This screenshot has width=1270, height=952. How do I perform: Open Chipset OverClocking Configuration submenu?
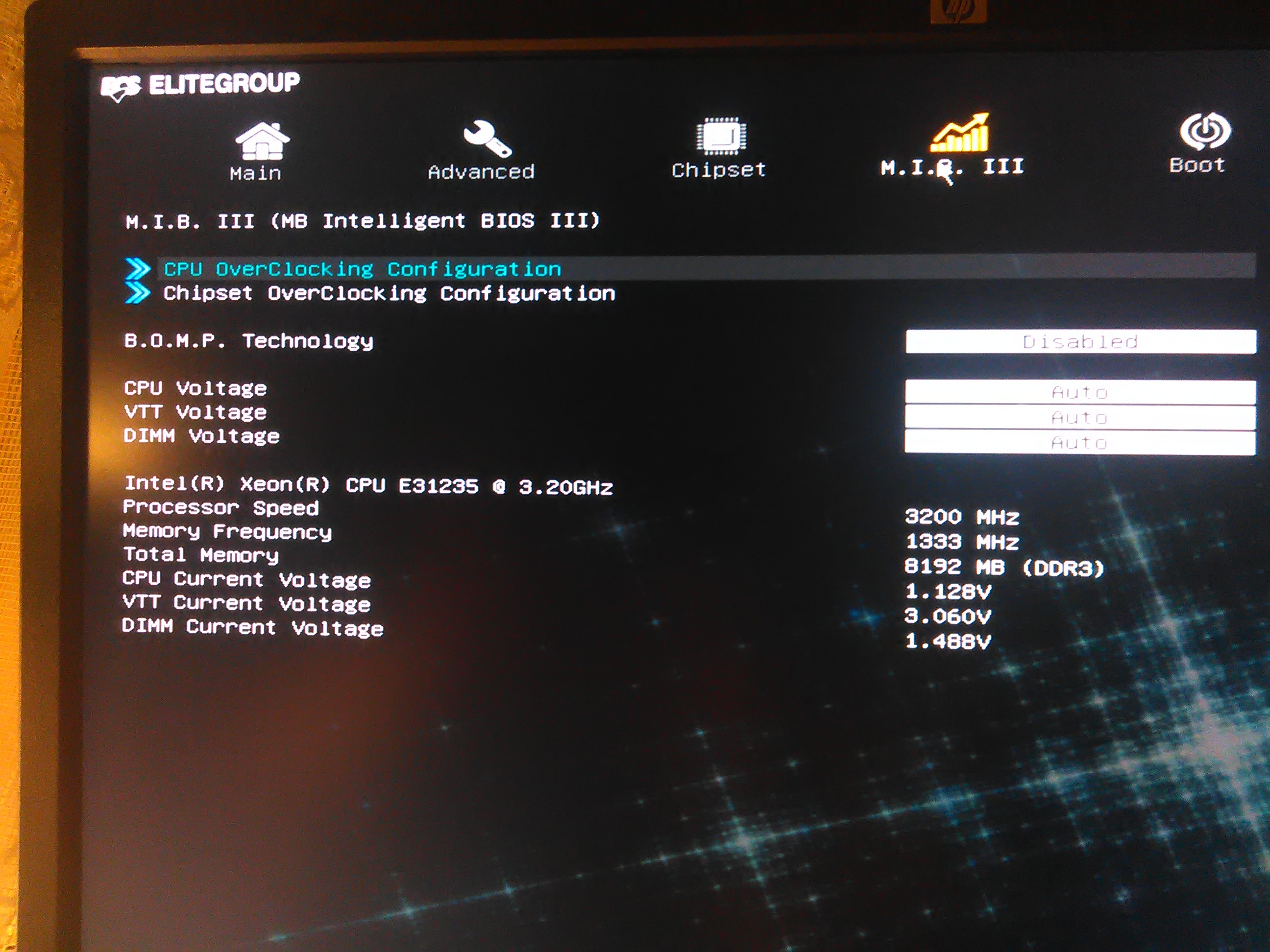[x=389, y=294]
